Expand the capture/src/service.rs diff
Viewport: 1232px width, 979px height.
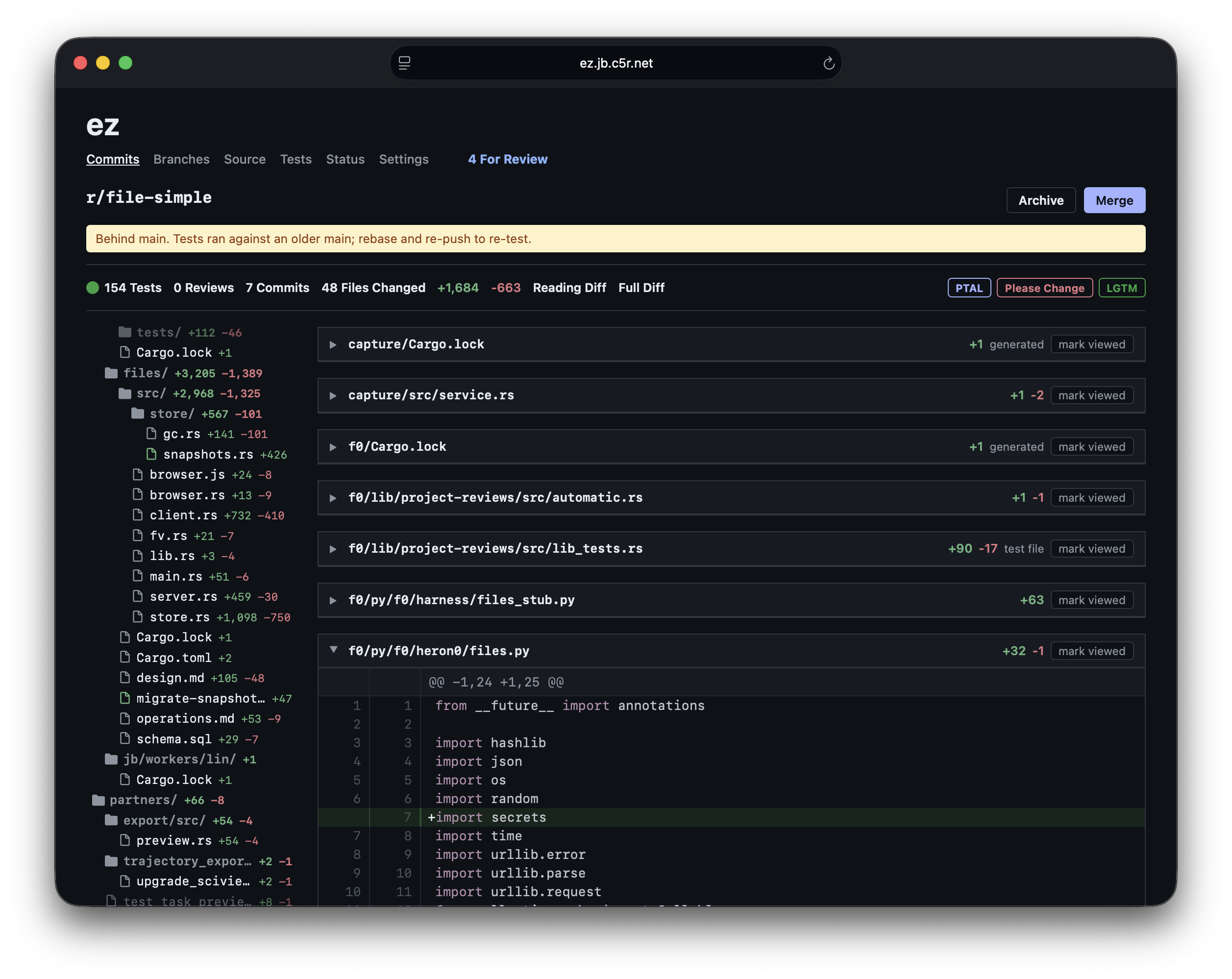coord(333,395)
